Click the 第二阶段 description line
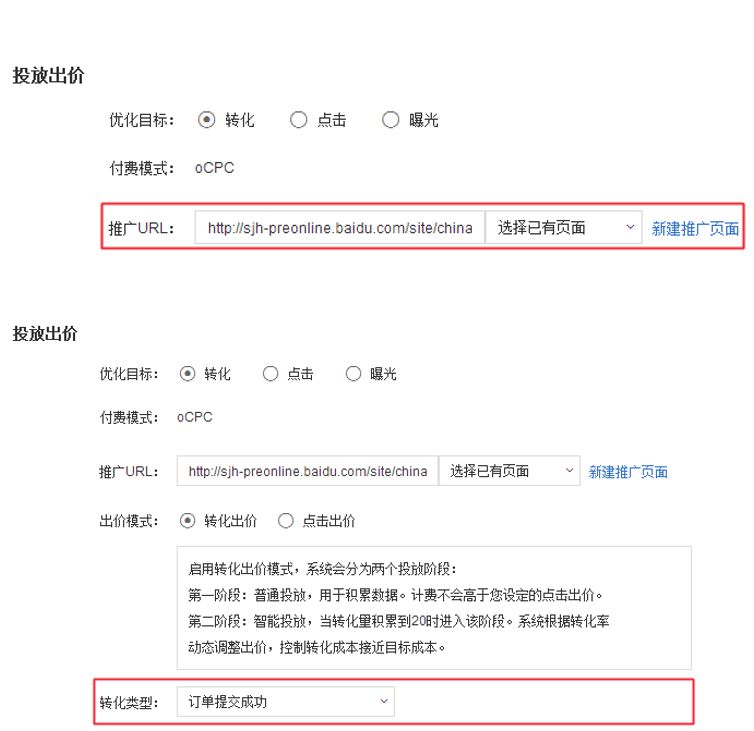This screenshot has width=754, height=731. (399, 621)
